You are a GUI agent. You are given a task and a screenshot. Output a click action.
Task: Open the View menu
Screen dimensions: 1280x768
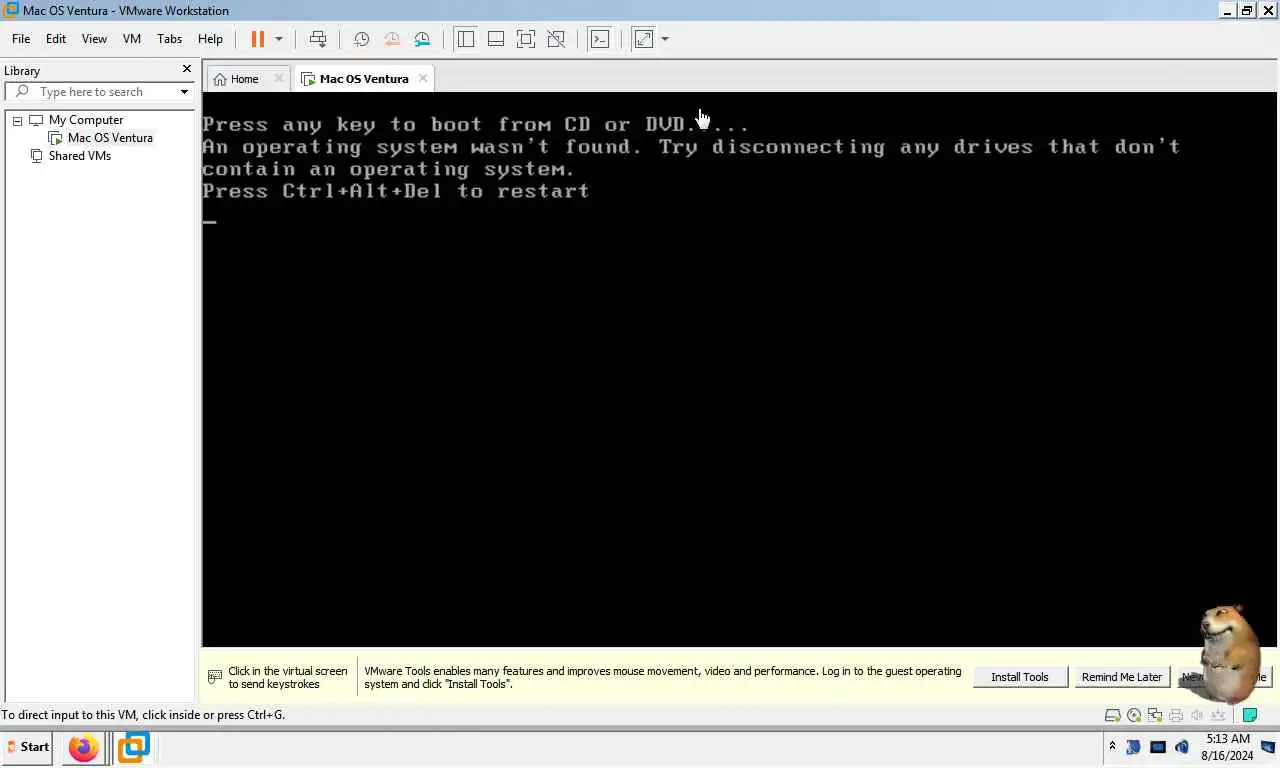click(x=94, y=39)
